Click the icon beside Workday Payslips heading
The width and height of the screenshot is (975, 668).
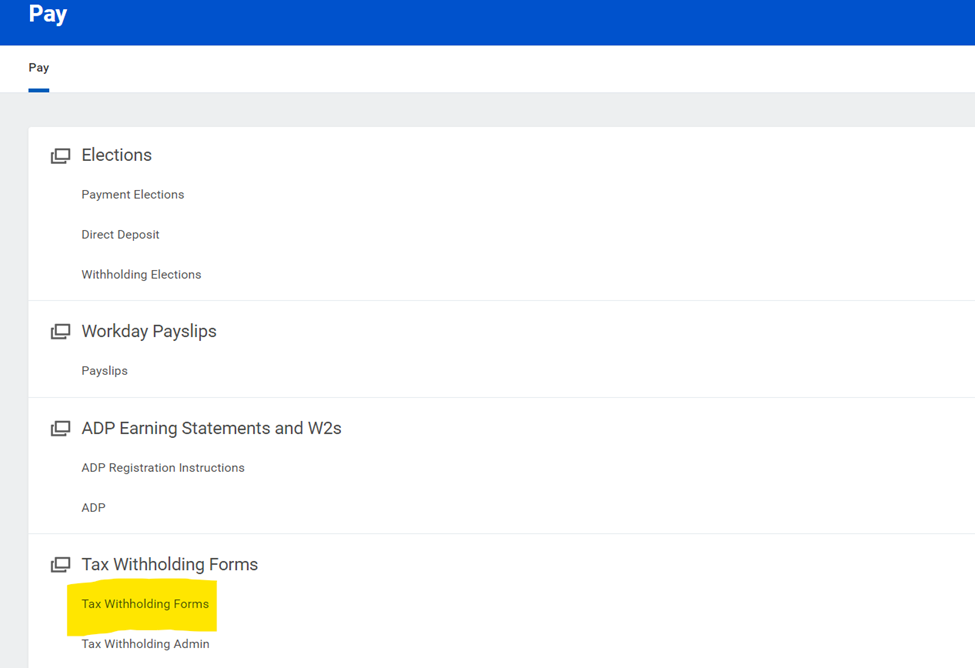click(61, 332)
